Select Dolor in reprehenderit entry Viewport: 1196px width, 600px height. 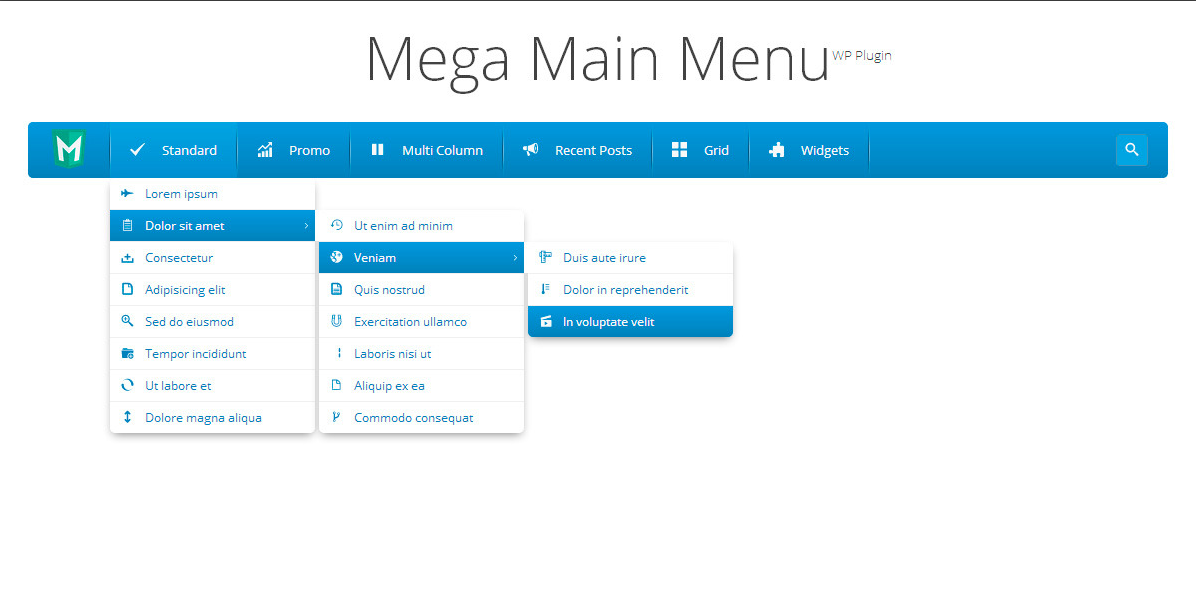630,290
